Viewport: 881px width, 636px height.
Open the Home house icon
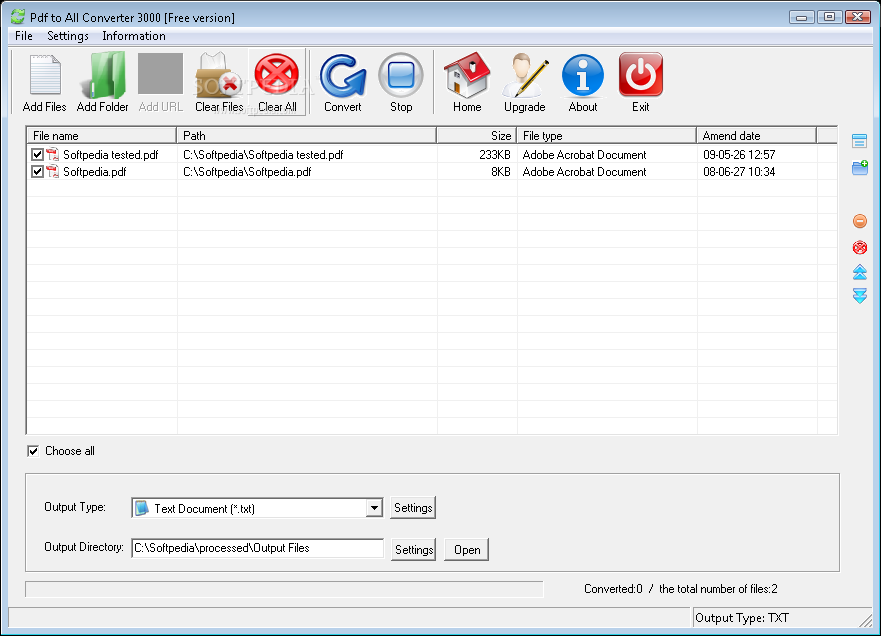pos(467,75)
